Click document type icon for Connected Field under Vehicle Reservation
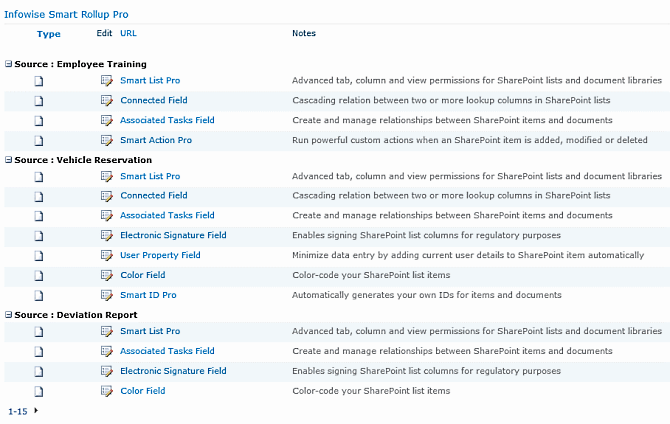 (39, 196)
